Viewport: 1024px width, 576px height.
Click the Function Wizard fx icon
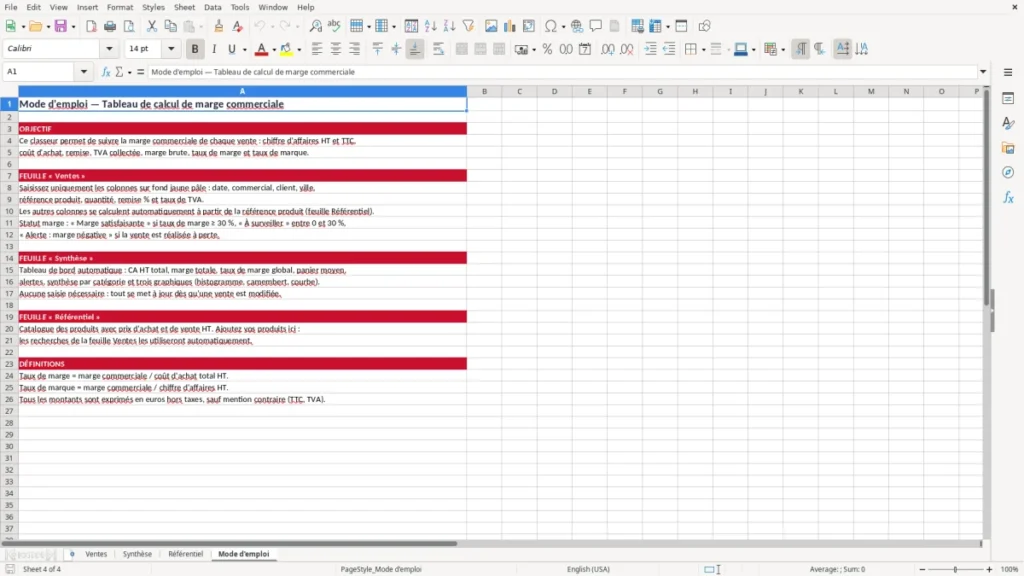(x=106, y=72)
